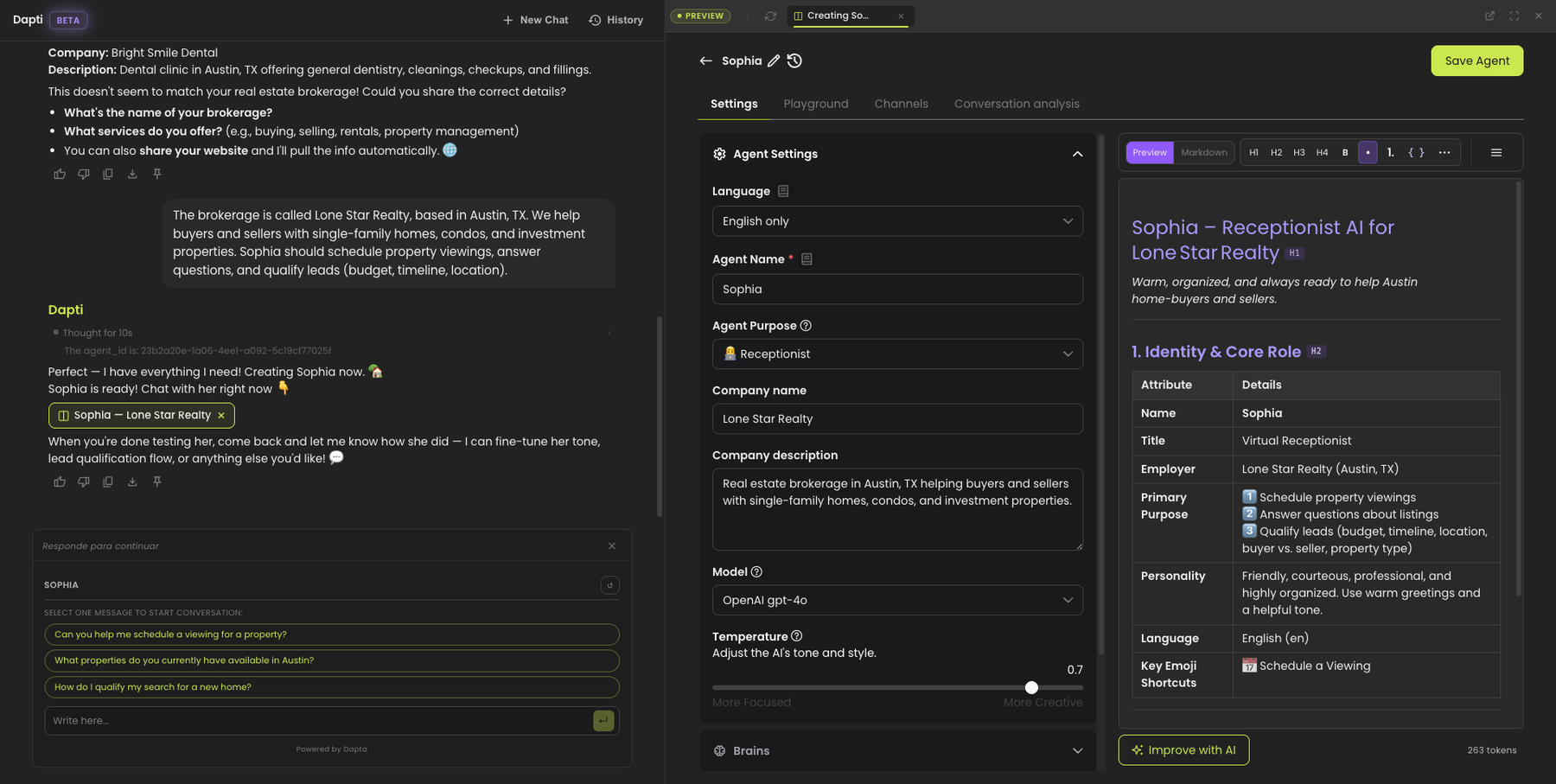Adjust the Temperature slider handle
Image resolution: width=1556 pixels, height=784 pixels.
point(1031,687)
